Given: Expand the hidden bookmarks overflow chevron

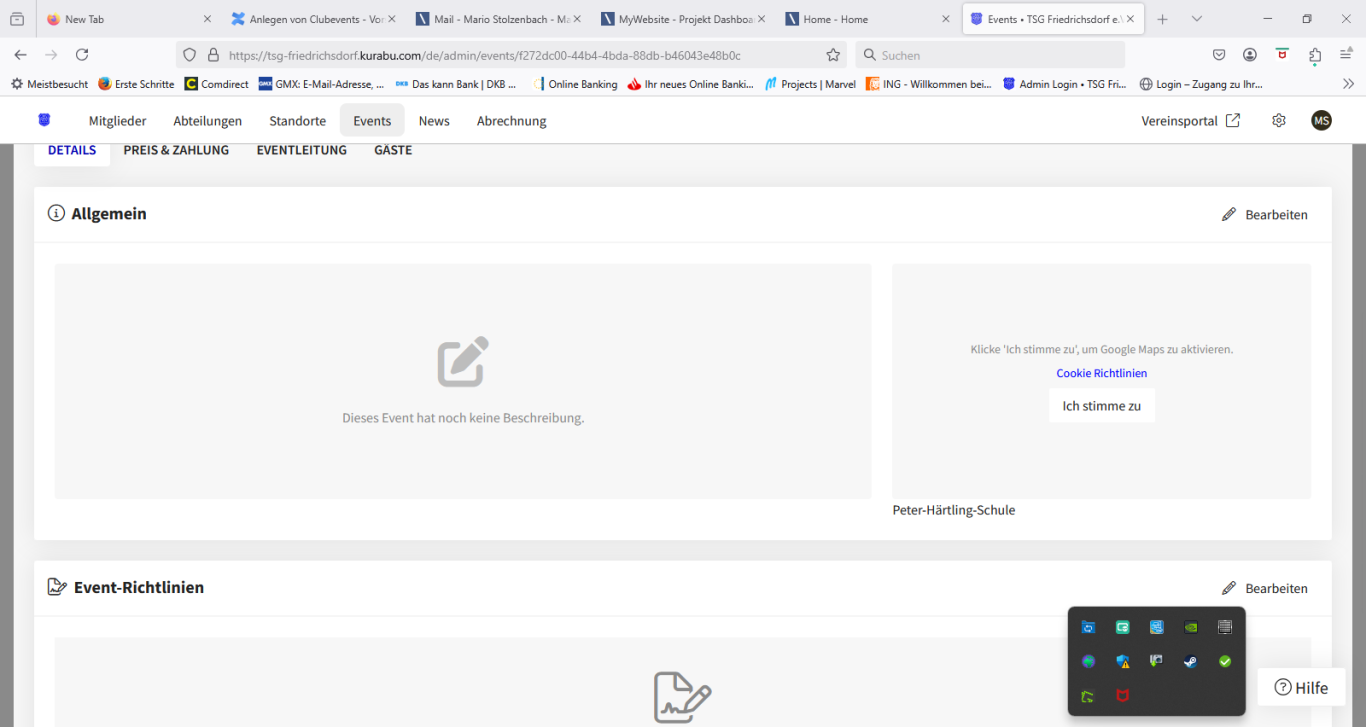Looking at the screenshot, I should (1347, 84).
